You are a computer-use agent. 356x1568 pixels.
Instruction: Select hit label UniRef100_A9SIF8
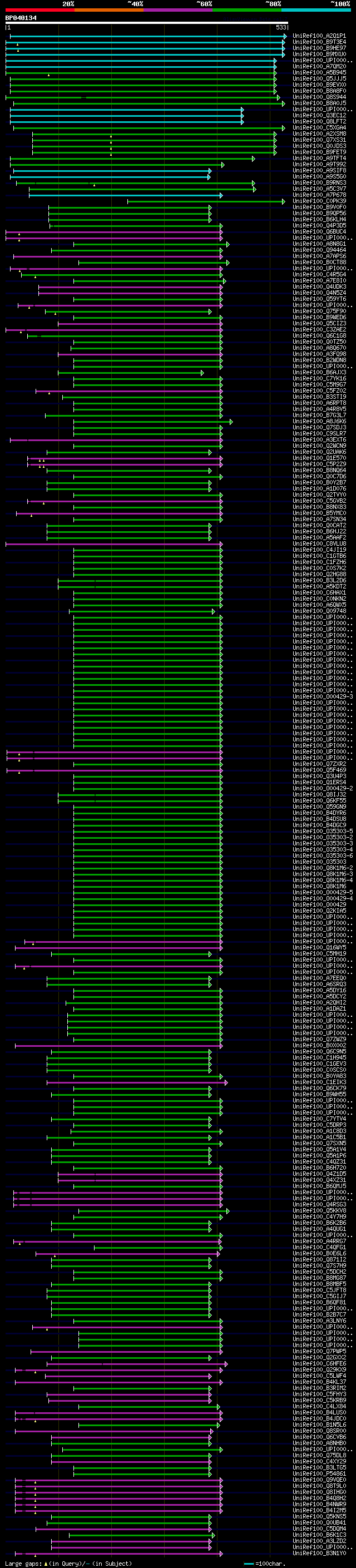pyautogui.click(x=319, y=170)
